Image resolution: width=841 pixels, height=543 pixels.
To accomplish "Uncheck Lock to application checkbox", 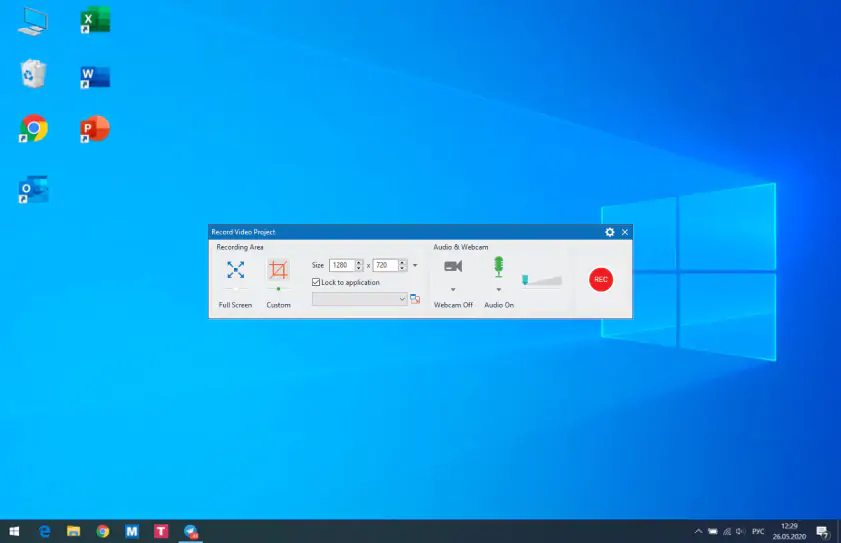I will click(316, 283).
